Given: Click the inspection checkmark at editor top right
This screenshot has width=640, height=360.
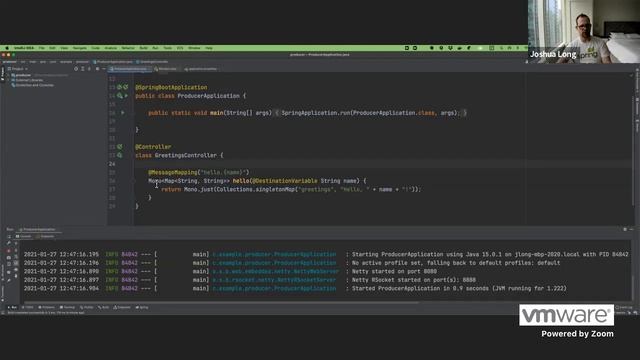Looking at the screenshot, I should tap(631, 75).
